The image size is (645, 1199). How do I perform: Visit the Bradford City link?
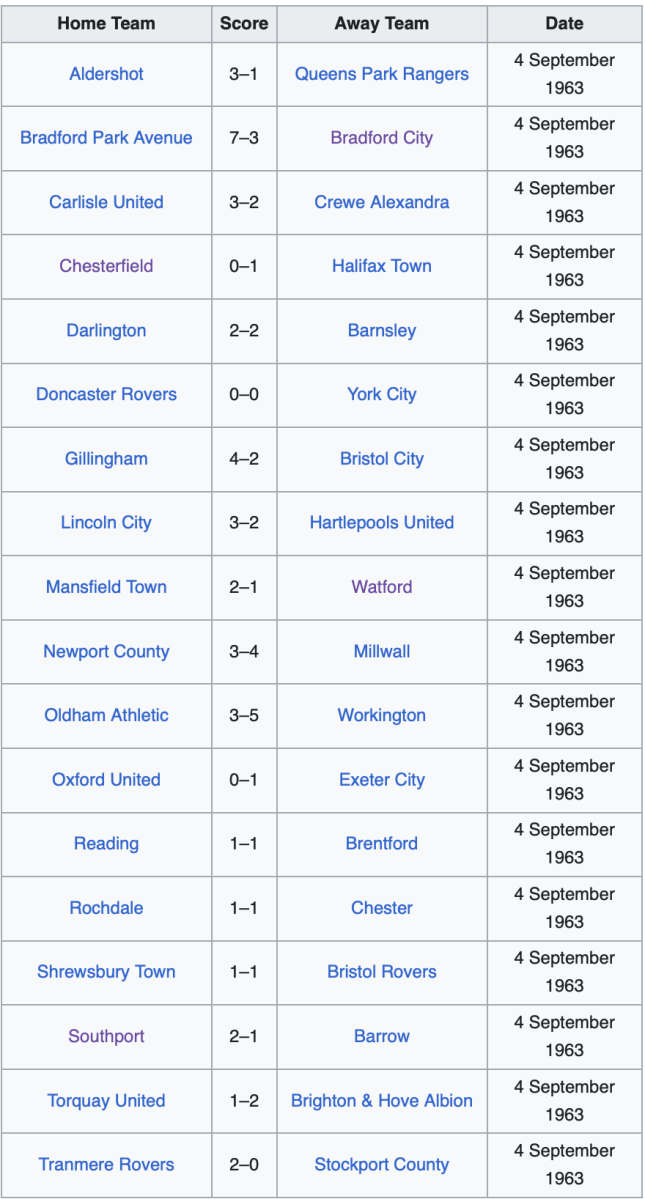click(381, 138)
